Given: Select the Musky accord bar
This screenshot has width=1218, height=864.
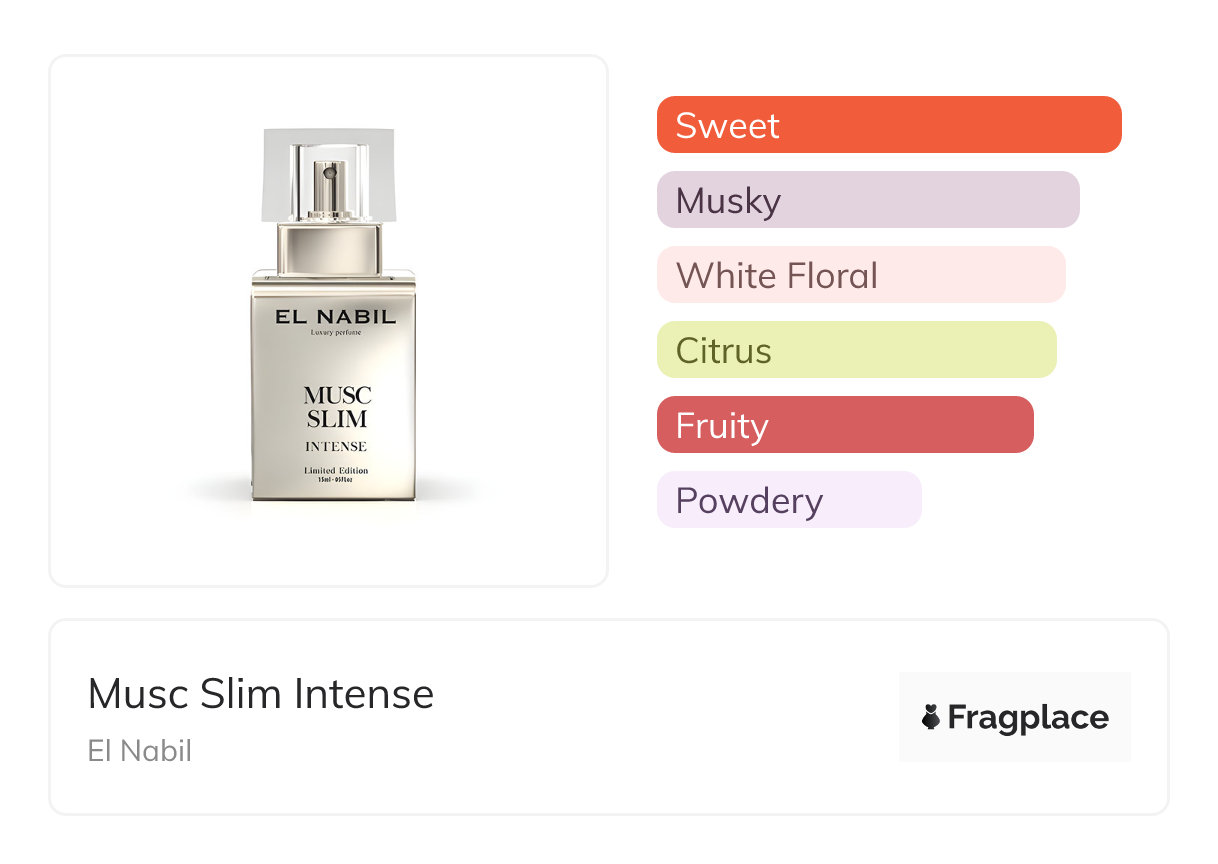Looking at the screenshot, I should (867, 200).
